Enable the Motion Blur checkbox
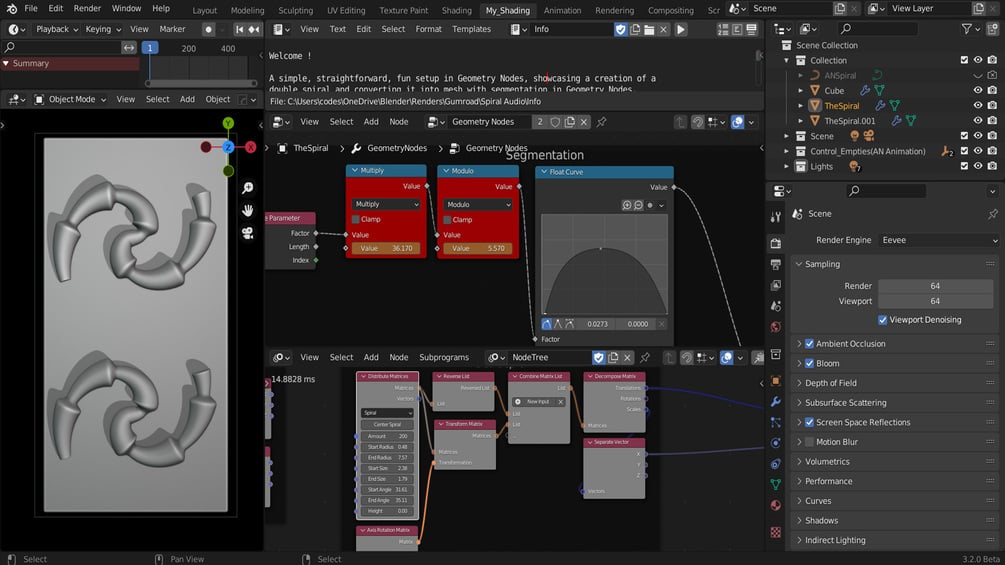The width and height of the screenshot is (1005, 565). click(810, 442)
